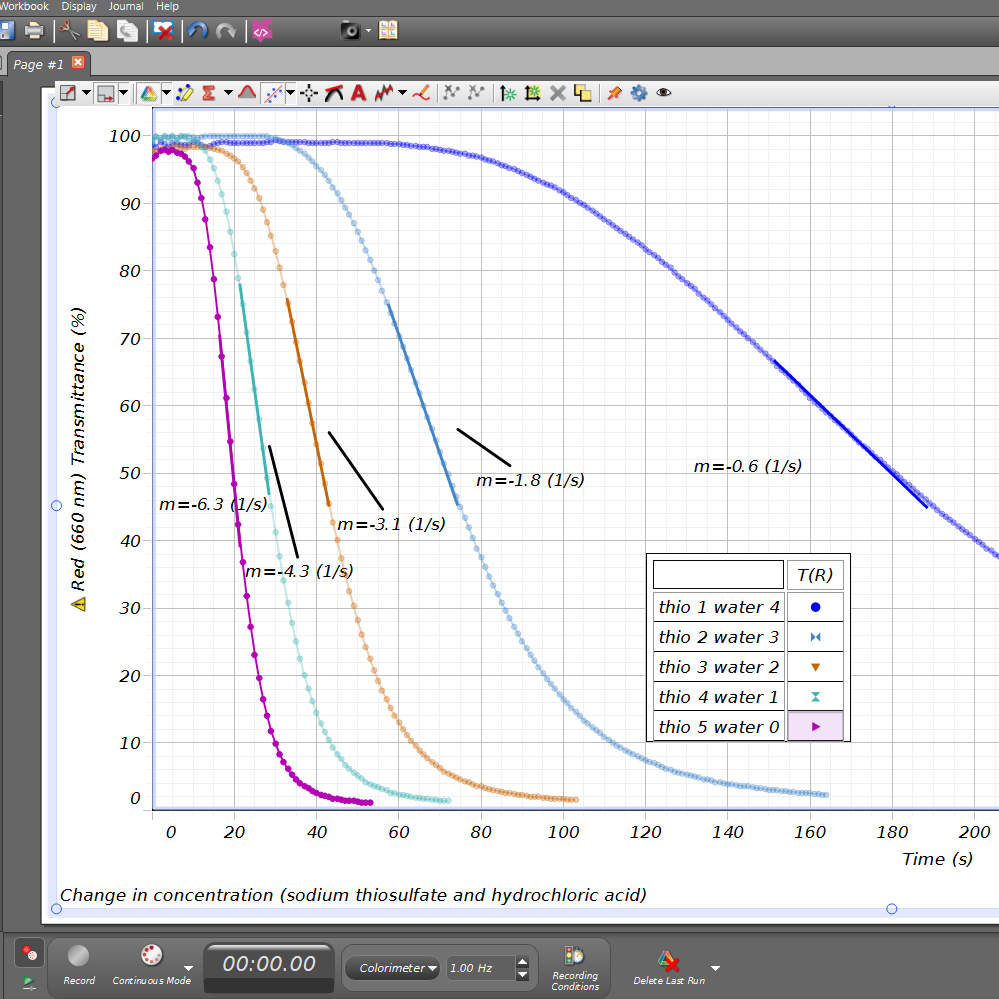The height and width of the screenshot is (999, 999).
Task: Click the Journal snapshot camera icon
Action: tap(350, 31)
